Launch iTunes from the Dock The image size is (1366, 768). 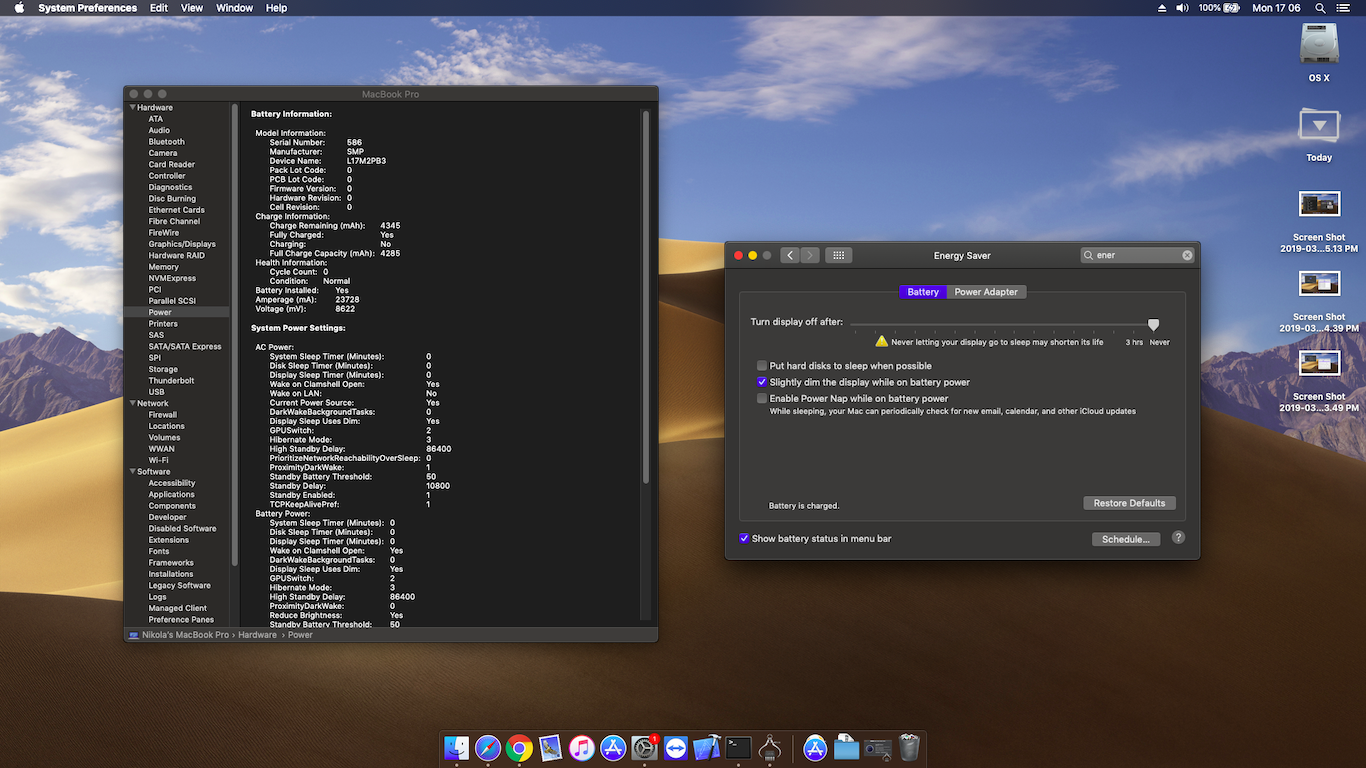[582, 748]
